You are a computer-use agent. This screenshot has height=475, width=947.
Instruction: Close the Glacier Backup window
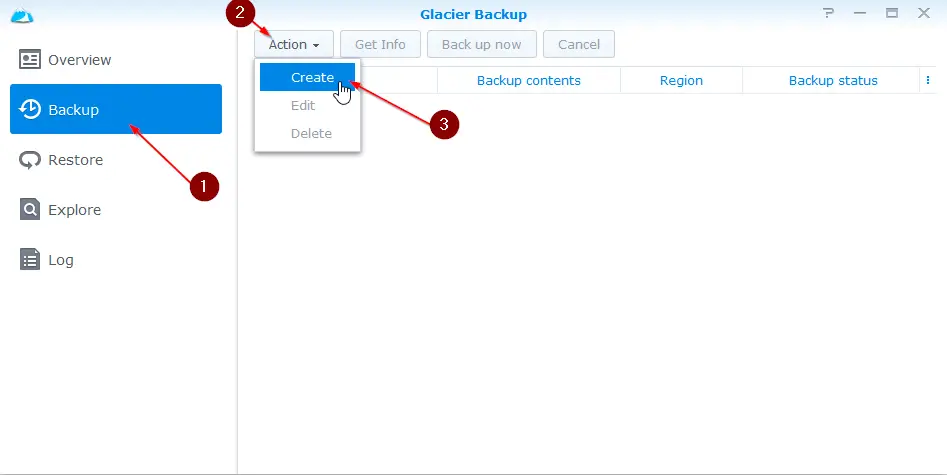[x=924, y=13]
